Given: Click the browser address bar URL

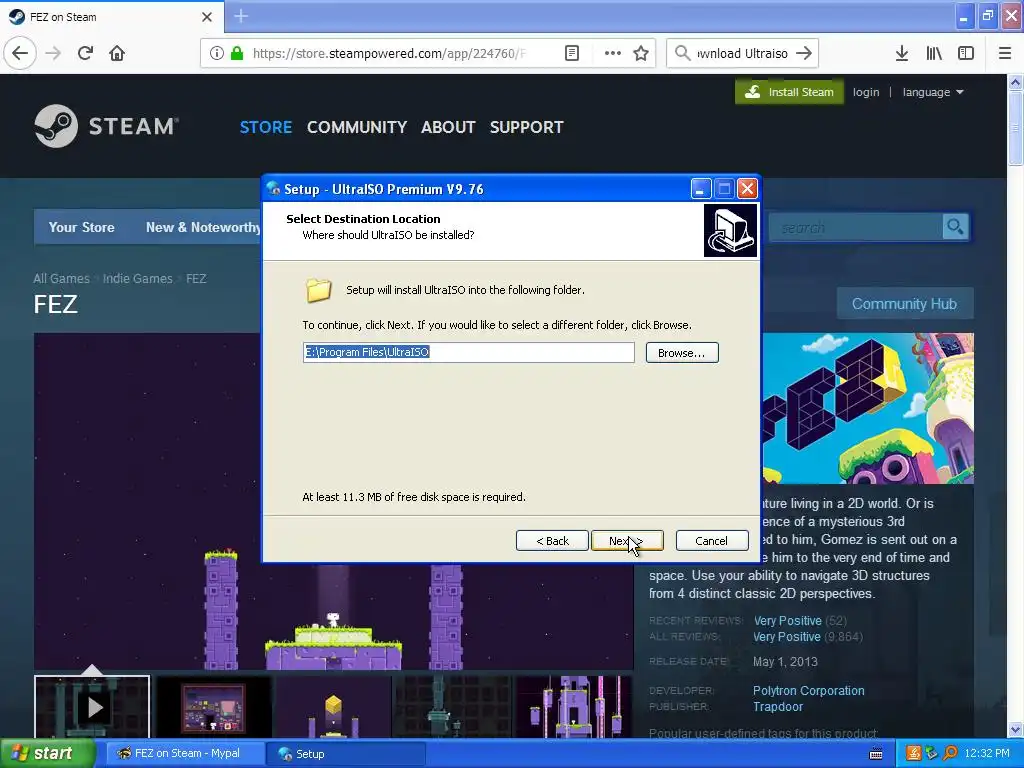Looking at the screenshot, I should tap(389, 53).
